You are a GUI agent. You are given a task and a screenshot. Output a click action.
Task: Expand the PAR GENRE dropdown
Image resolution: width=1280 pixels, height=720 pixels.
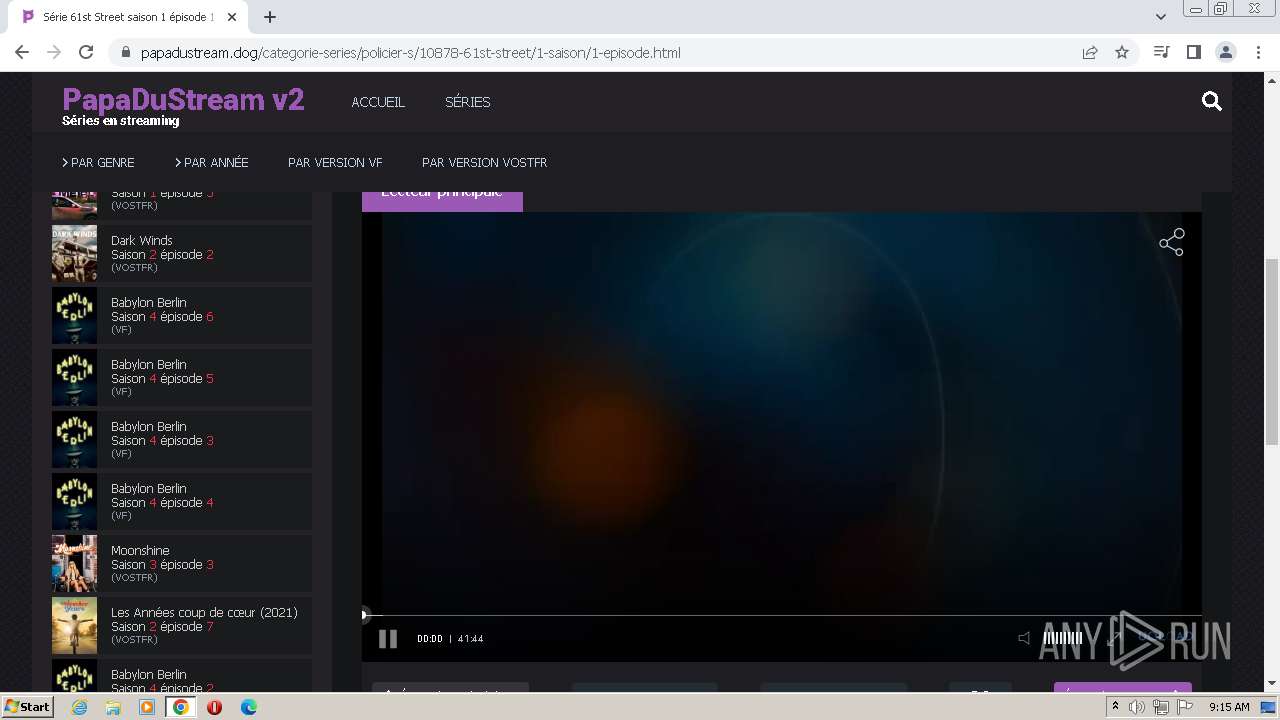(x=98, y=162)
